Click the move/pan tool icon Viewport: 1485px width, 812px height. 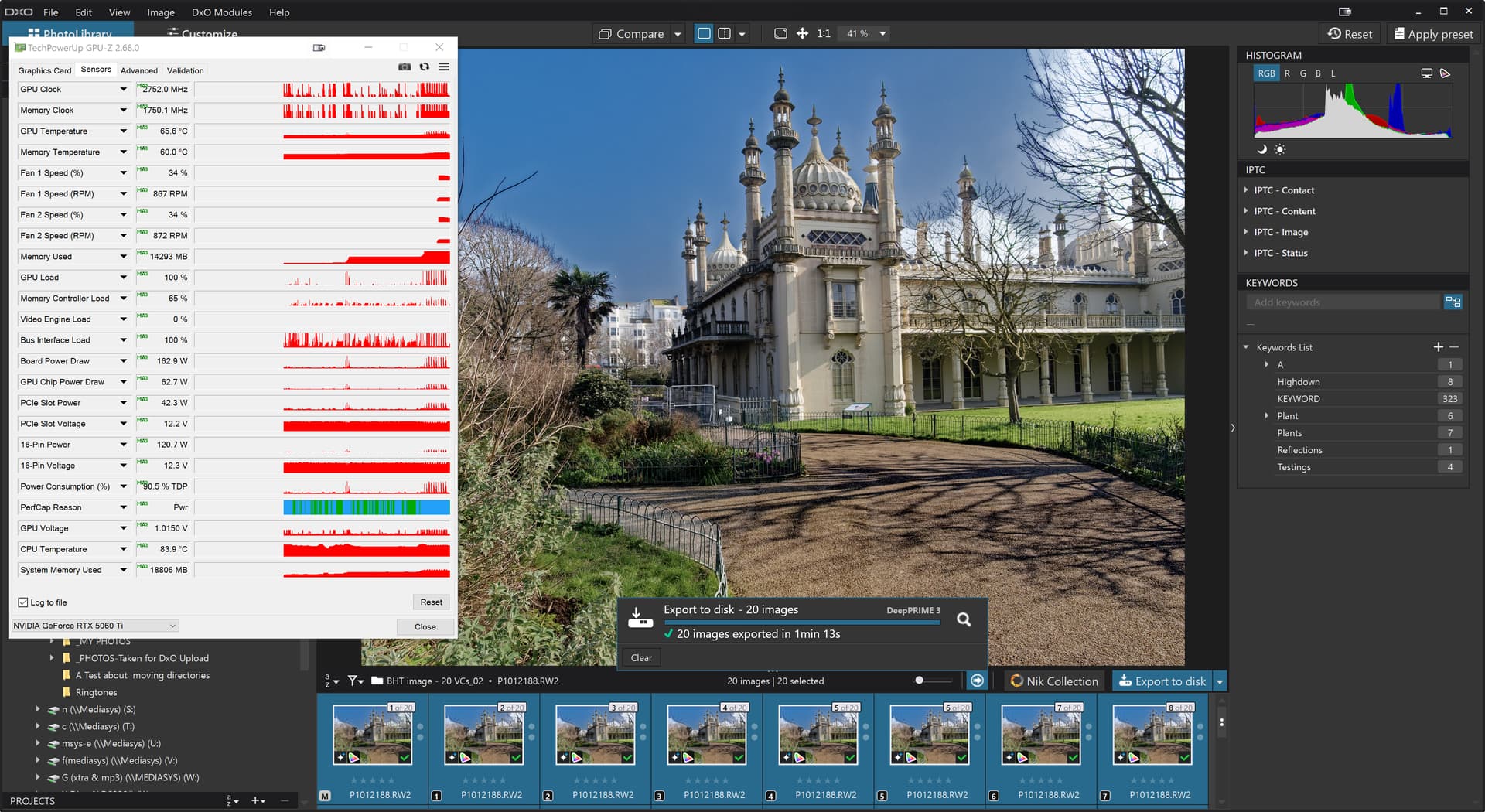click(802, 34)
